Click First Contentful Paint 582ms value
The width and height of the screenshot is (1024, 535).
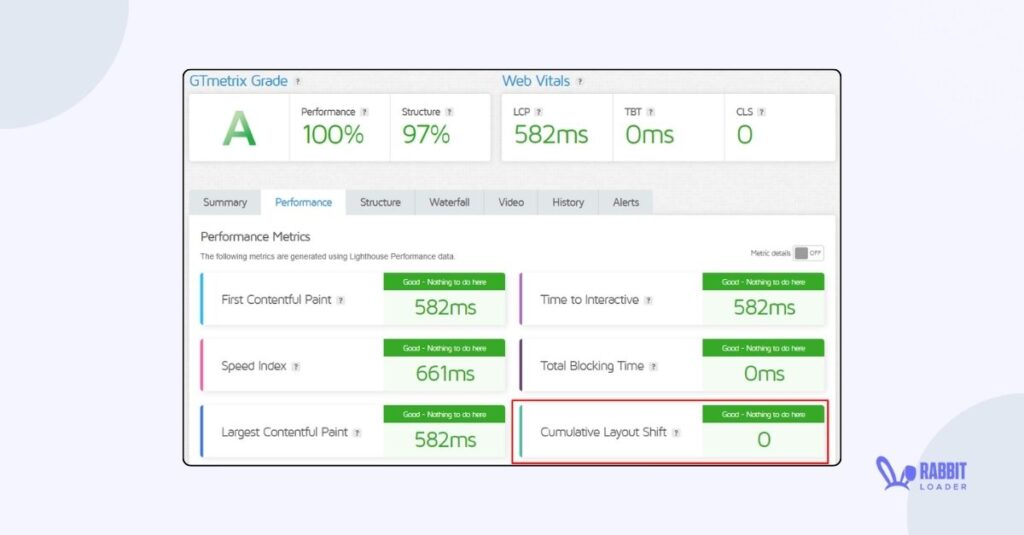point(445,308)
